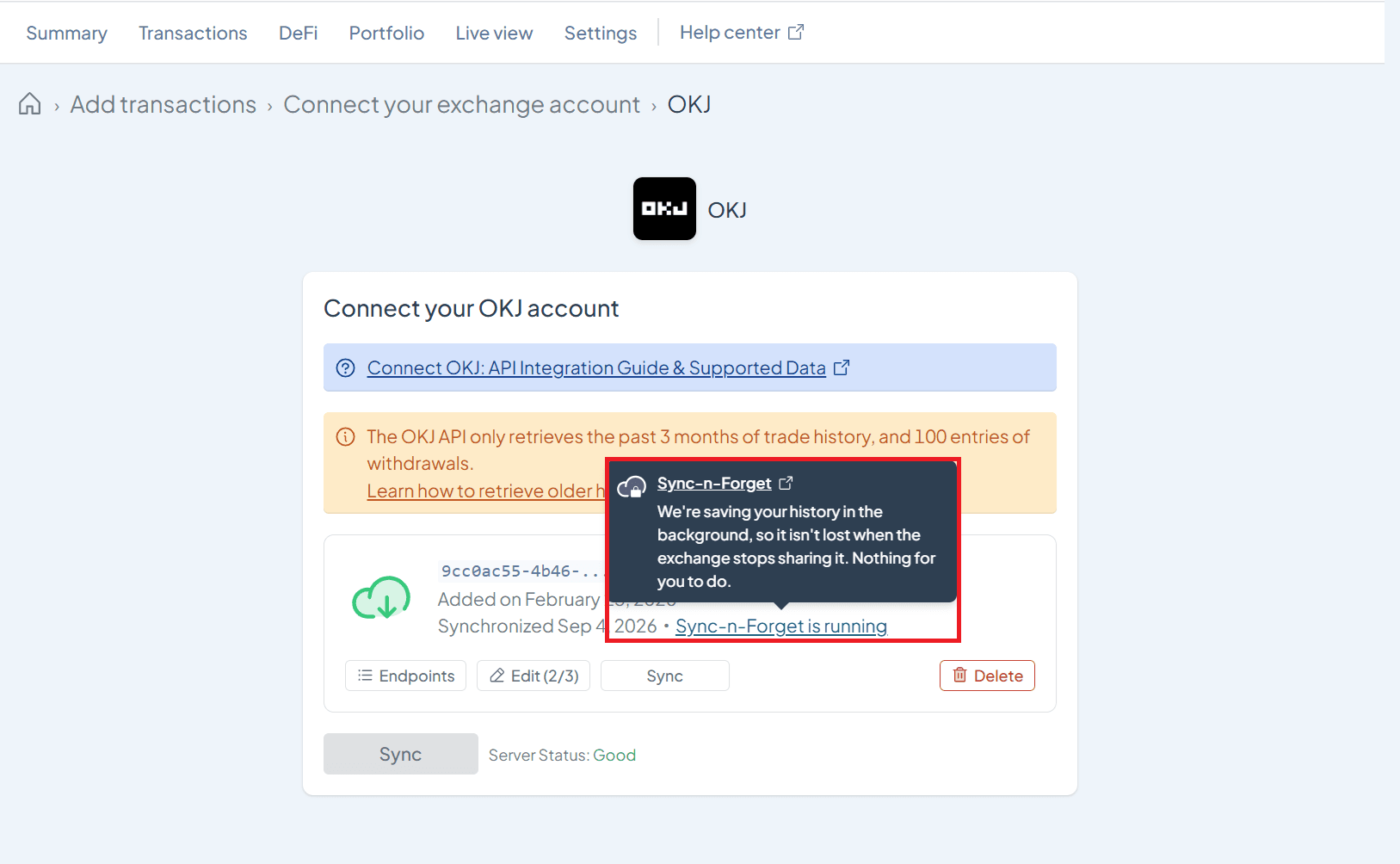Viewport: 1400px width, 864px height.
Task: Open the Summary tab
Action: point(67,33)
